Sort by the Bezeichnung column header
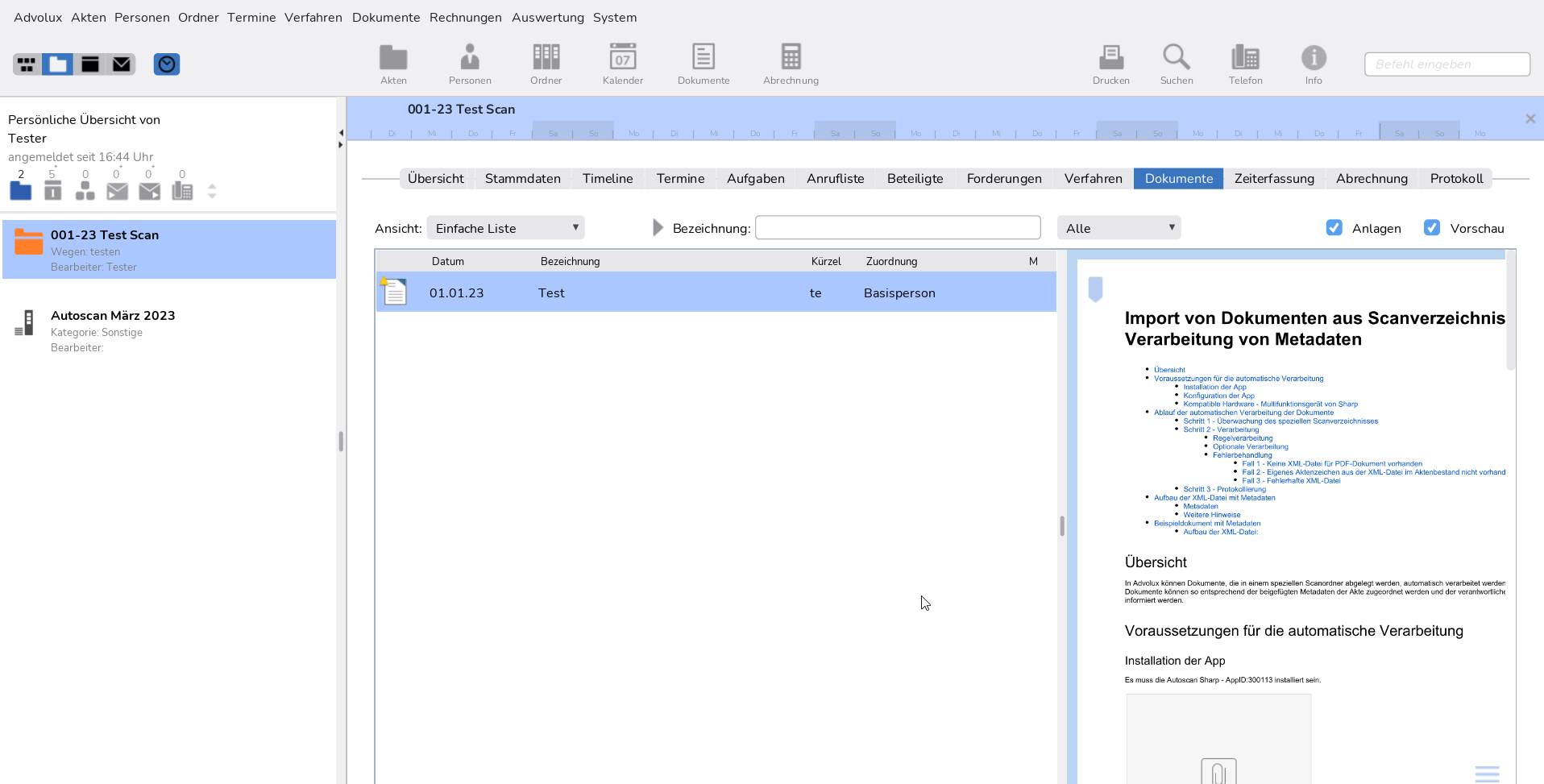The height and width of the screenshot is (784, 1544). [x=570, y=261]
